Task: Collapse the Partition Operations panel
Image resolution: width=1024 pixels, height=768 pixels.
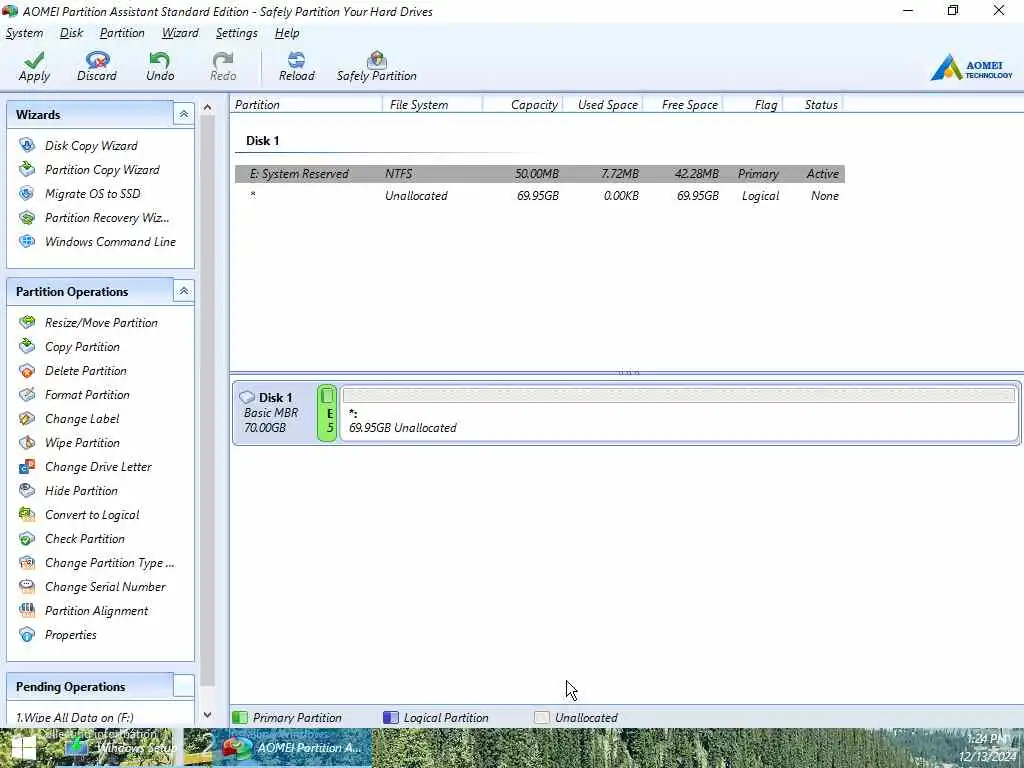Action: pos(184,291)
